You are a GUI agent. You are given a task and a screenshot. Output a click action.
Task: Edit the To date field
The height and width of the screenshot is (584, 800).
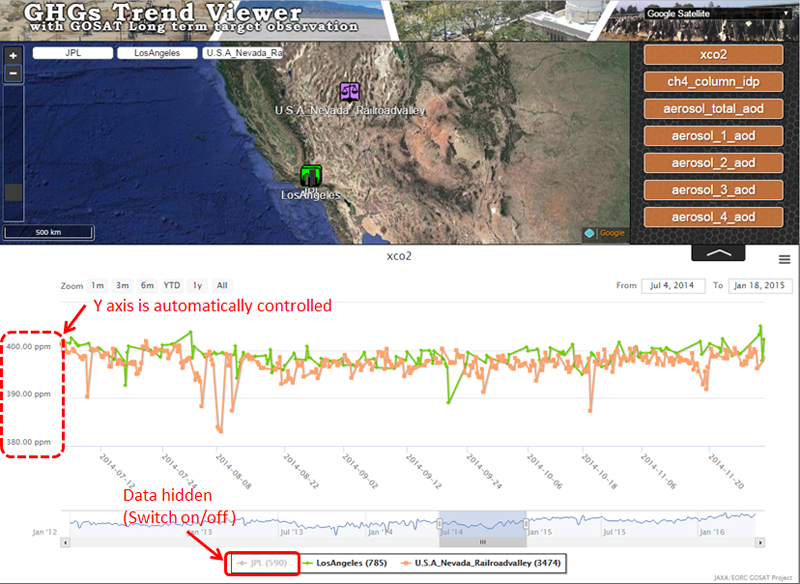click(x=760, y=286)
